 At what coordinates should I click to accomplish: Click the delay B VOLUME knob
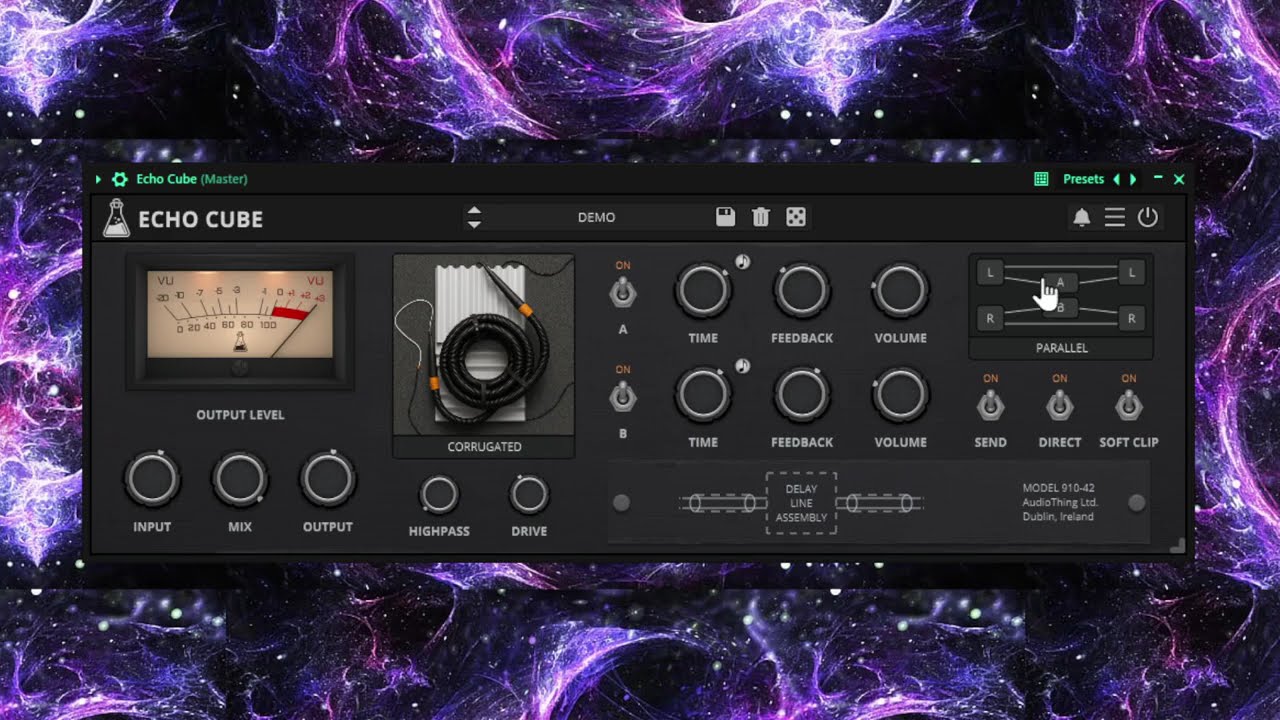(901, 395)
